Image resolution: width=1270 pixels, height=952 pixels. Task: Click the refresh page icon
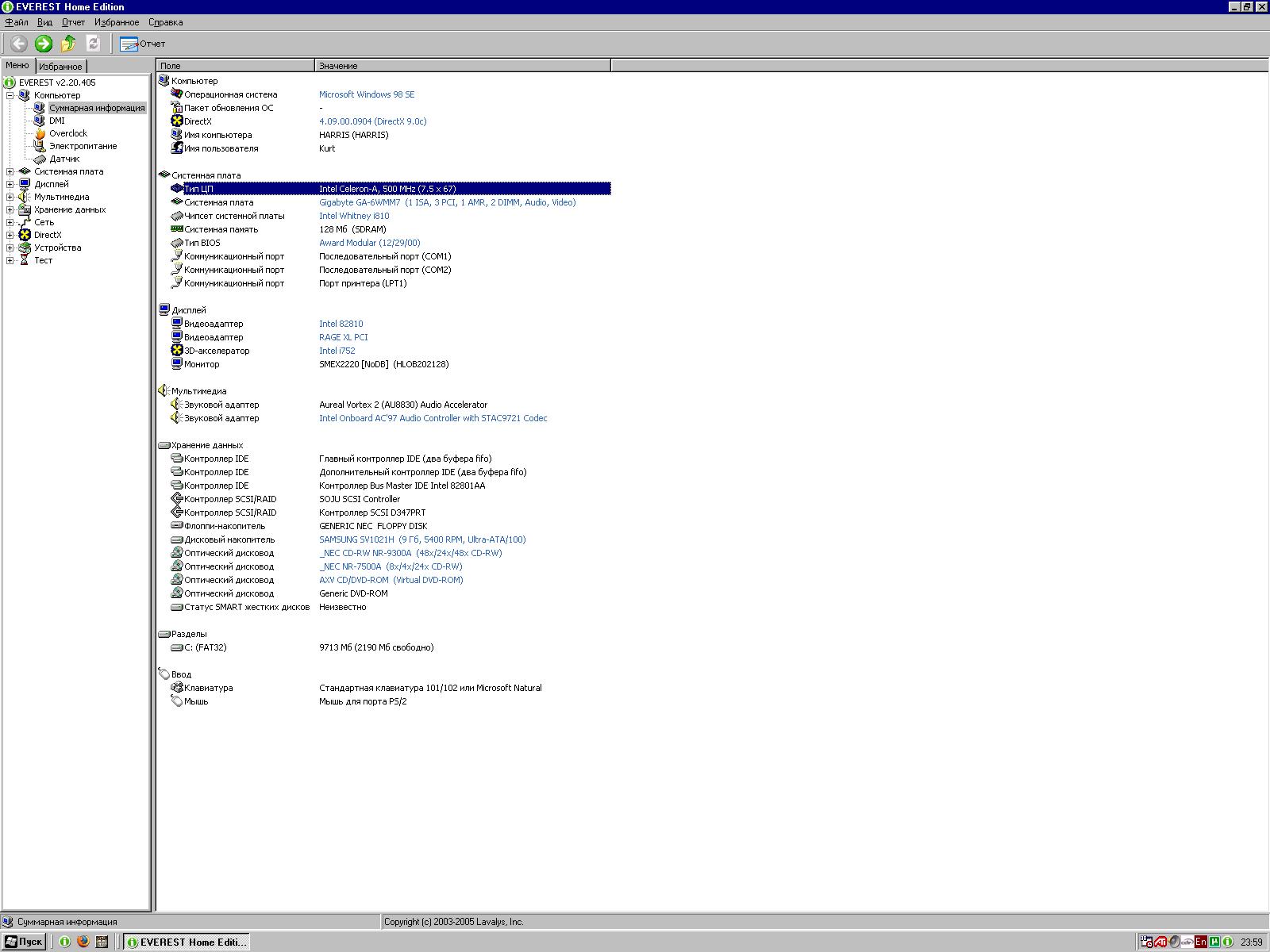94,44
